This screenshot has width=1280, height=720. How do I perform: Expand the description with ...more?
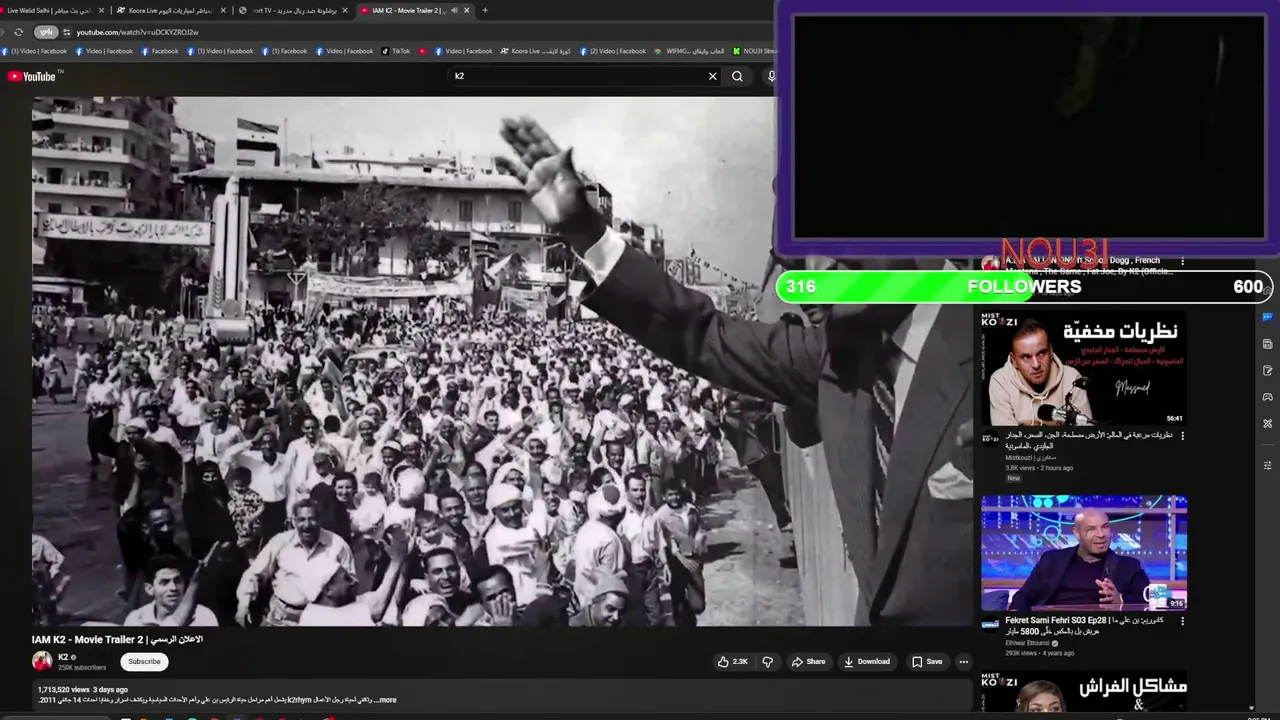[x=386, y=700]
